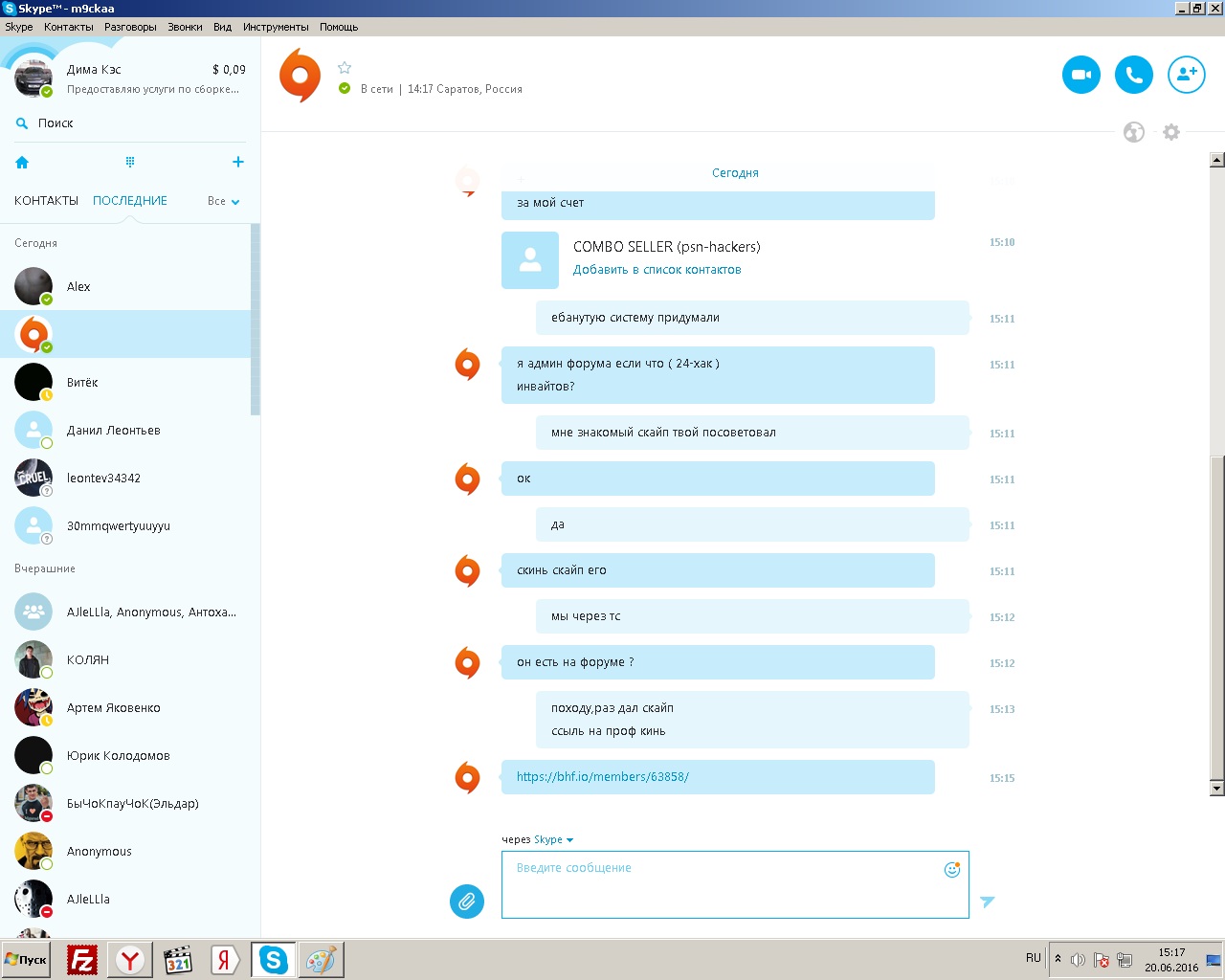The image size is (1225, 980).
Task: Open the chat with Витёк
Action: (124, 382)
